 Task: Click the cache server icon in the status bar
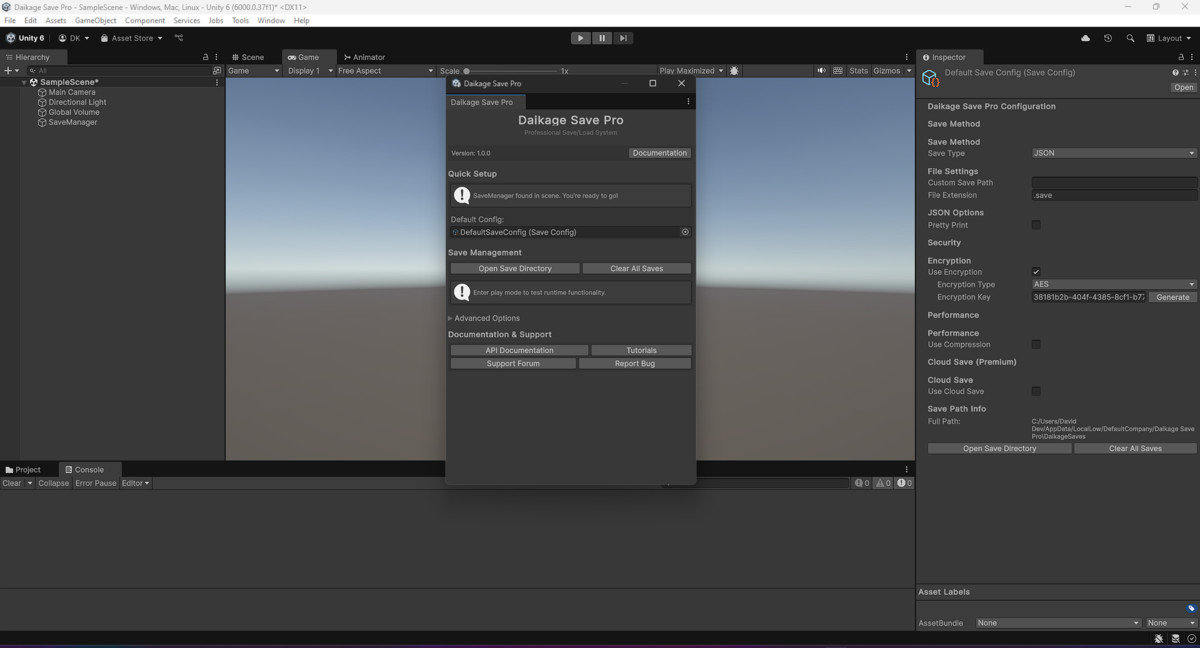coord(1175,638)
